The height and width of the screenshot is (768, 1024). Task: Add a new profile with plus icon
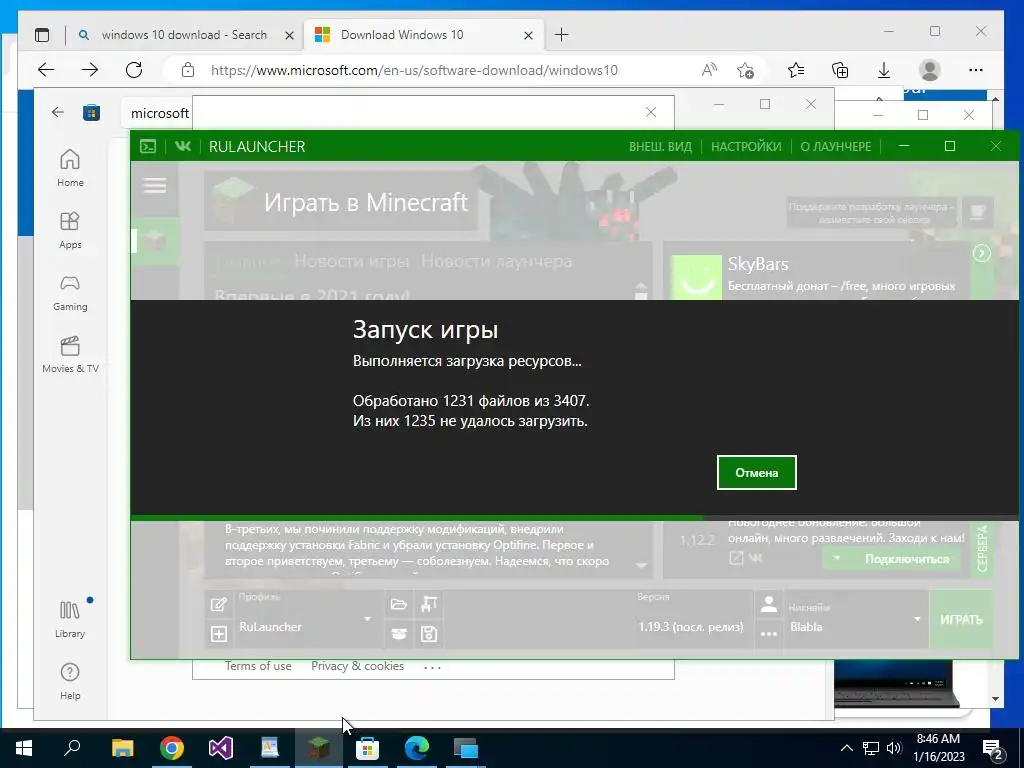click(x=219, y=633)
